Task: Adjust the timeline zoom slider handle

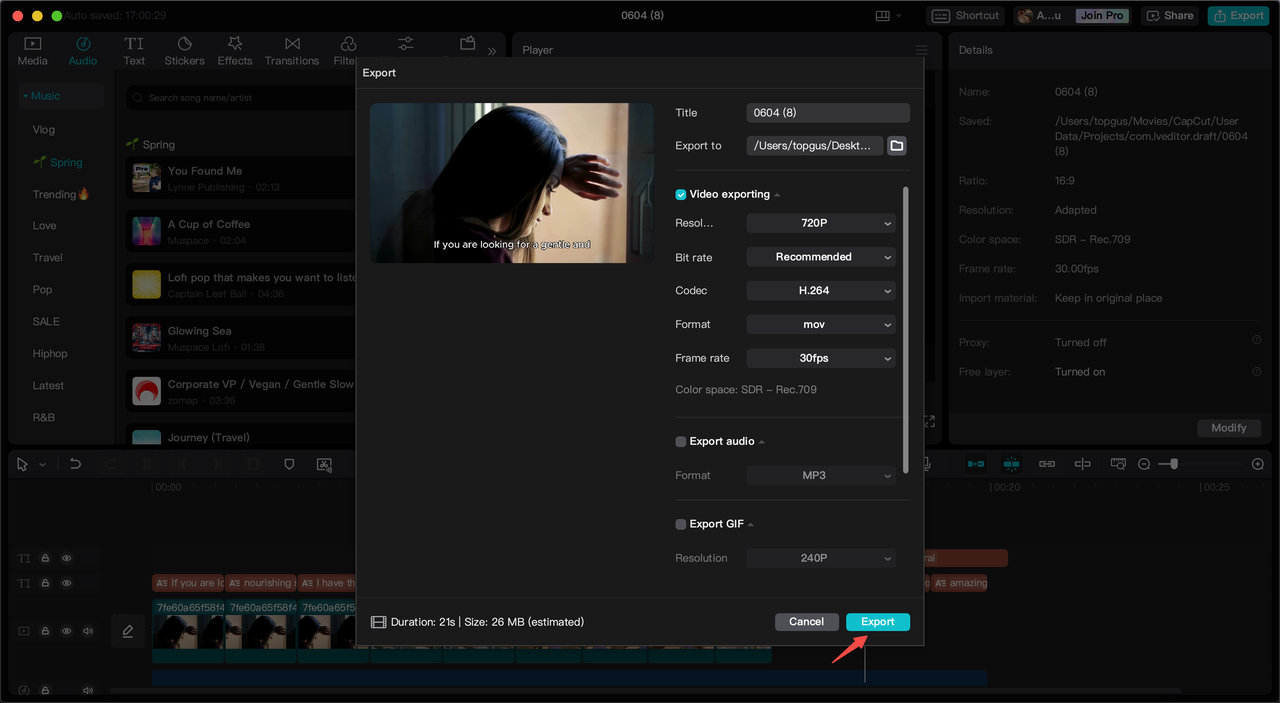Action: point(1174,464)
